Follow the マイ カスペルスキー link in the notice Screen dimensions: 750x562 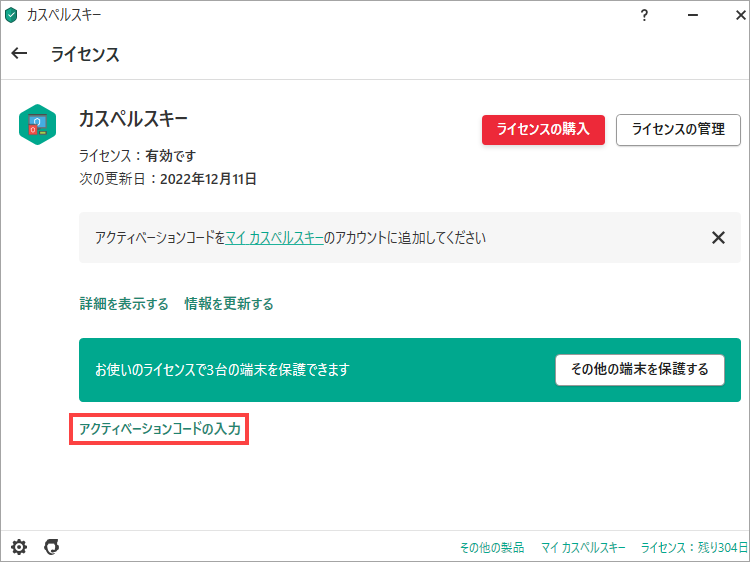275,238
